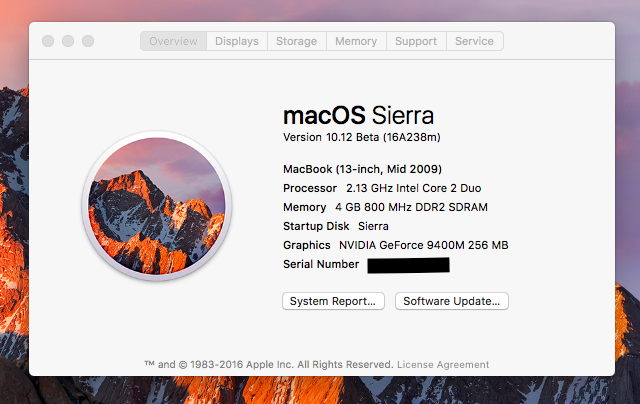Image resolution: width=640 pixels, height=404 pixels.
Task: Check for Software Update
Action: tap(451, 301)
